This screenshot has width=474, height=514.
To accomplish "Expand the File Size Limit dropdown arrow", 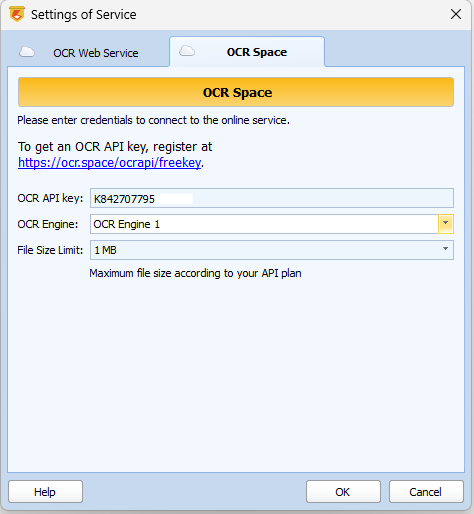I will (x=445, y=250).
